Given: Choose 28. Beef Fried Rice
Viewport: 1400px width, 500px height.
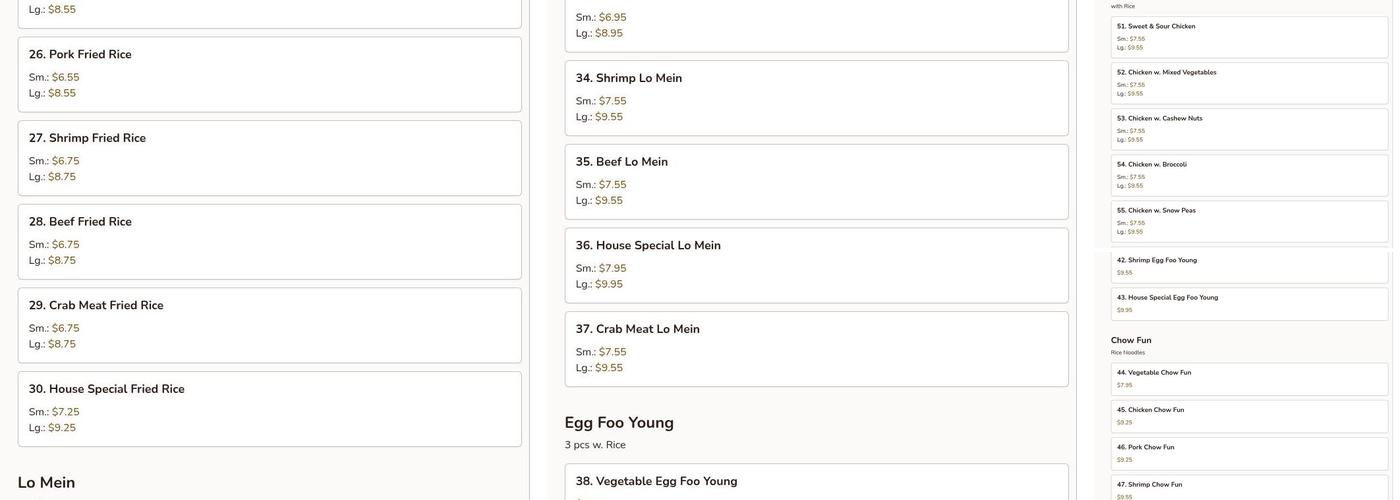Looking at the screenshot, I should coord(269,242).
